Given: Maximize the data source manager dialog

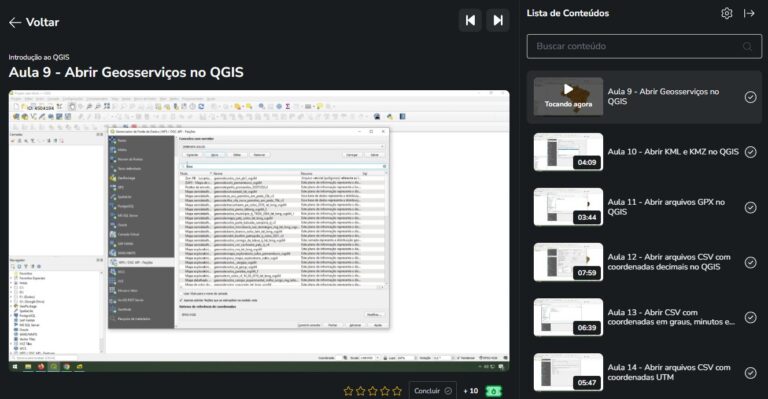Looking at the screenshot, I should click(371, 131).
